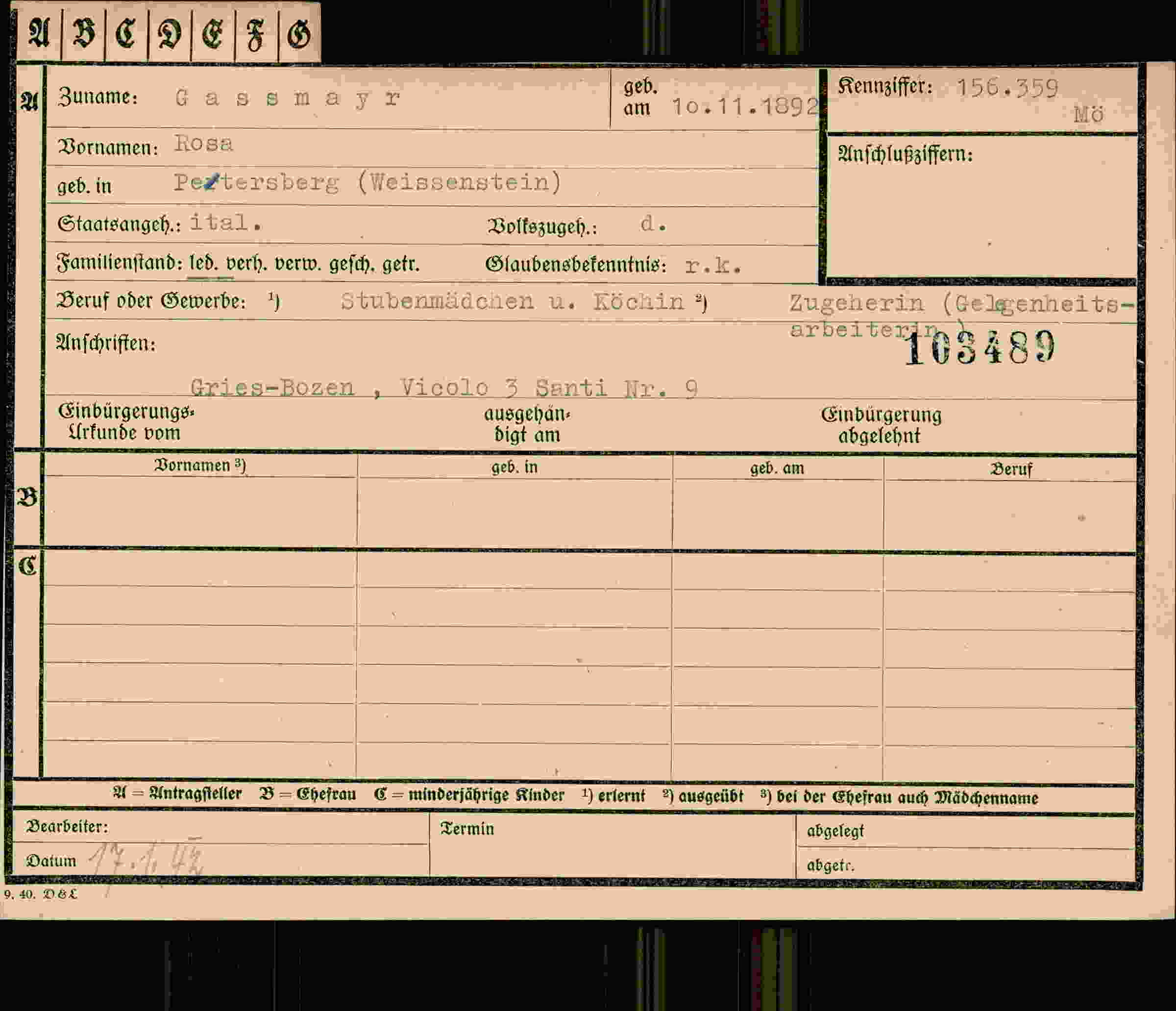Click the 'Zuname:' field label

pos(98,97)
